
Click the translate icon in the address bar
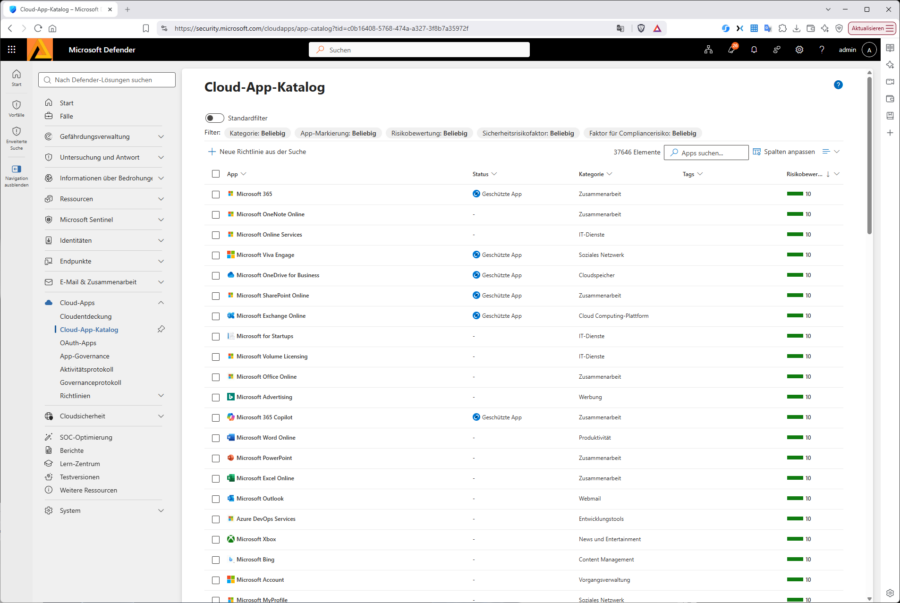click(620, 28)
